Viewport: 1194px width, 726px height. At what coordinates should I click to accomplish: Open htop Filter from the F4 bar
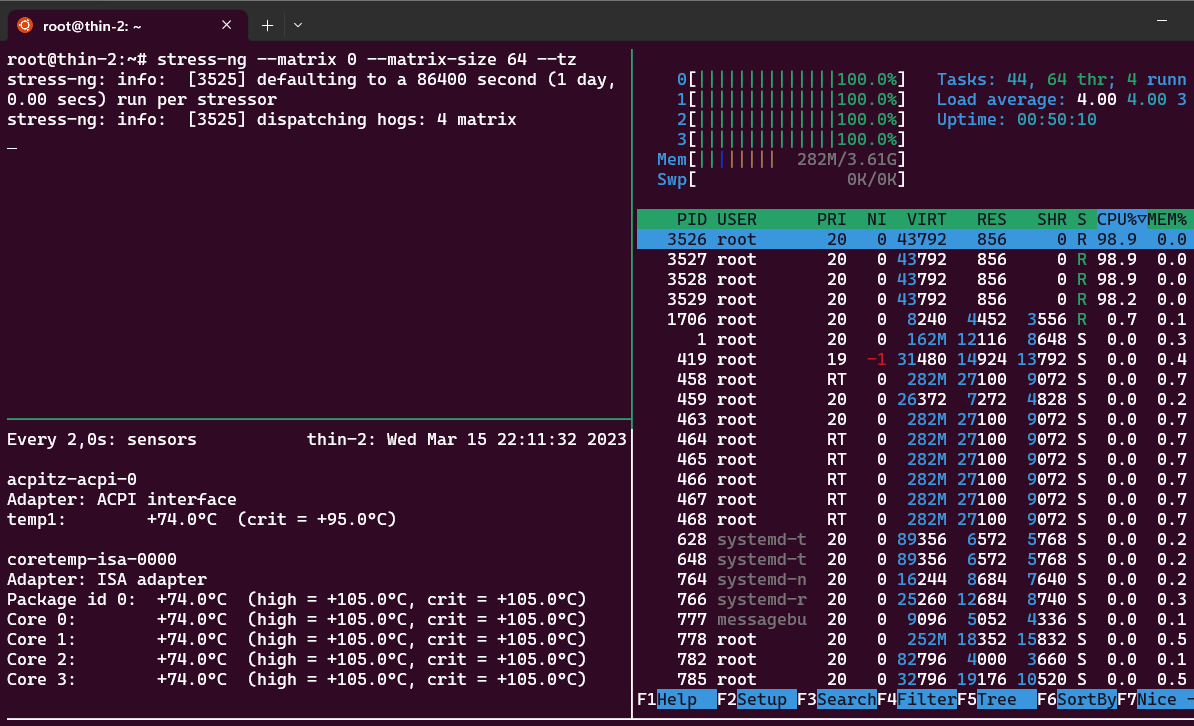pos(917,699)
